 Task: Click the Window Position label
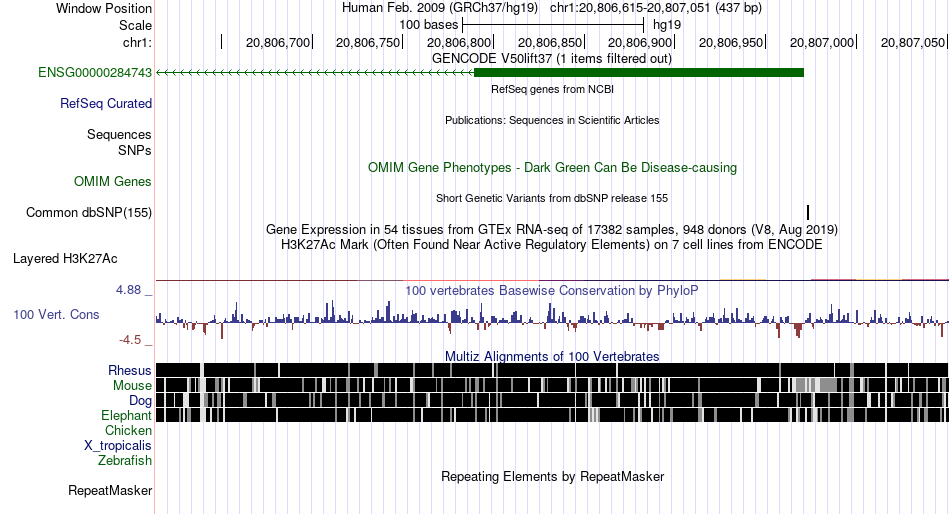pos(104,8)
